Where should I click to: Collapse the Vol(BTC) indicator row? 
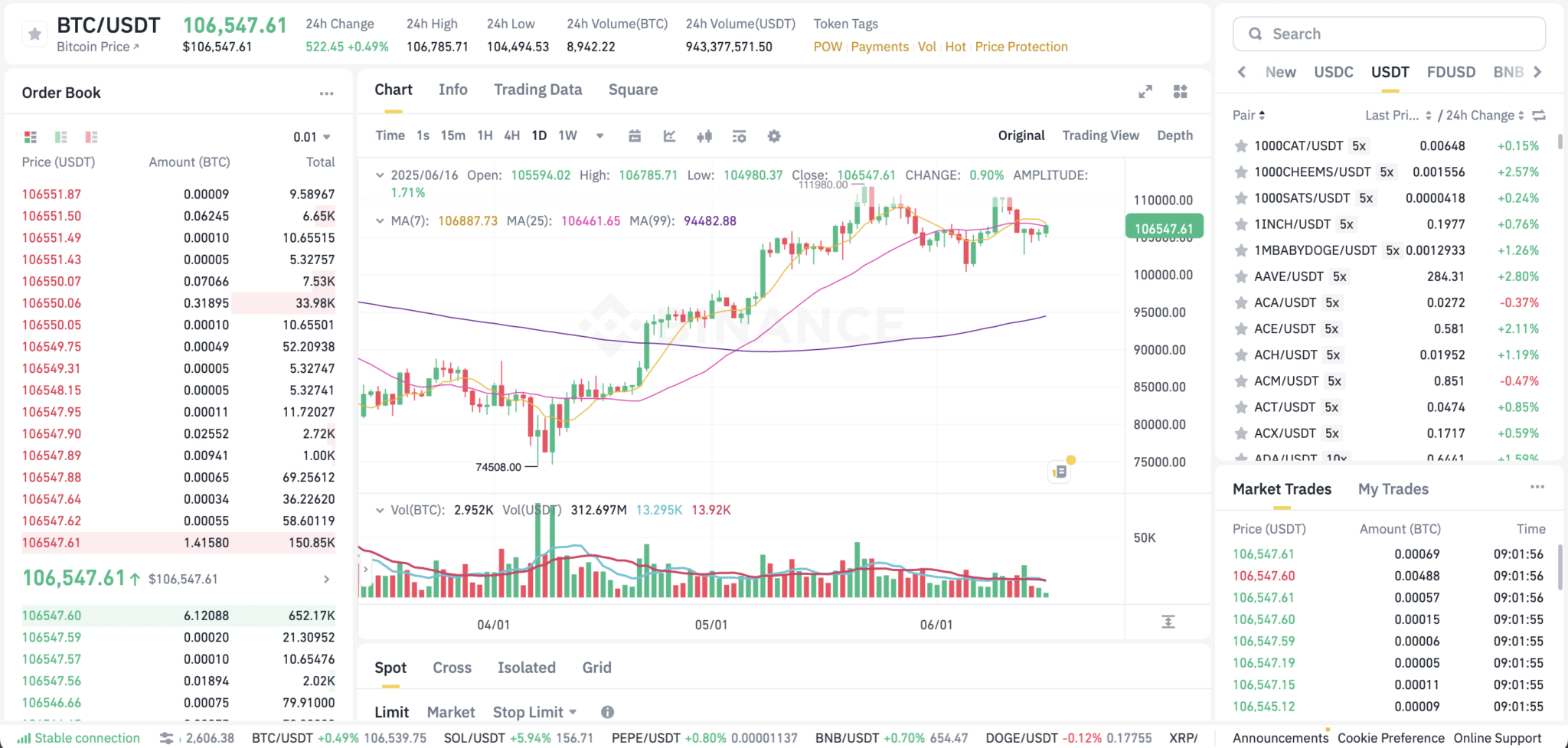pos(380,510)
